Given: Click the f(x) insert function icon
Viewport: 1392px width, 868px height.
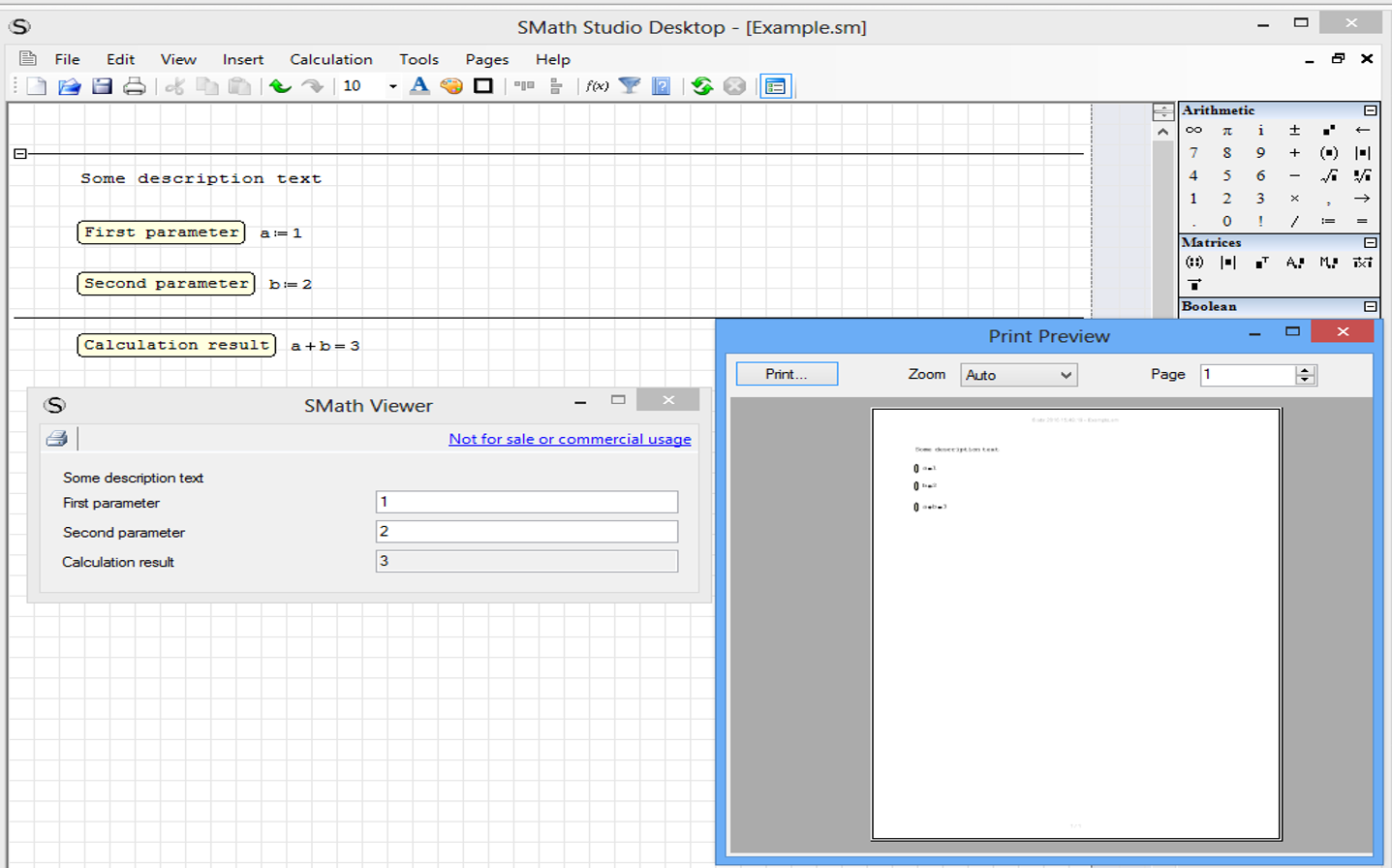Looking at the screenshot, I should point(597,86).
